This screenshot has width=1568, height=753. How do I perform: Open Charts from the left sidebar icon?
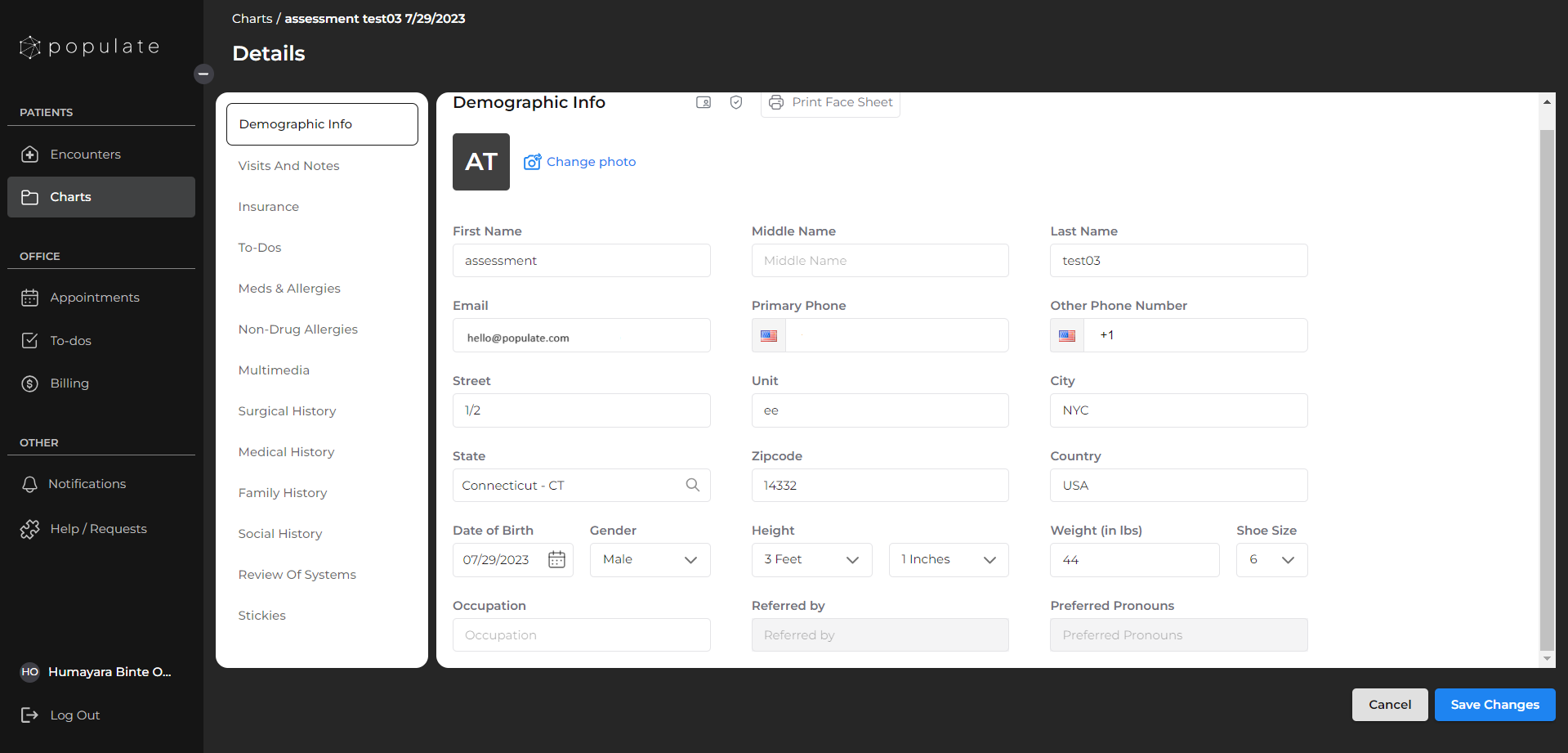[x=30, y=196]
